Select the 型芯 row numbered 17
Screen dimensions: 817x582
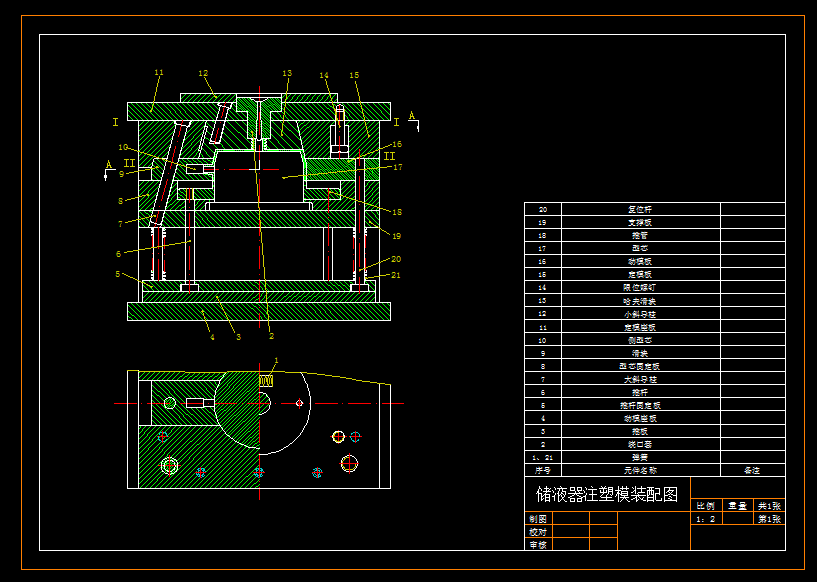pos(643,249)
